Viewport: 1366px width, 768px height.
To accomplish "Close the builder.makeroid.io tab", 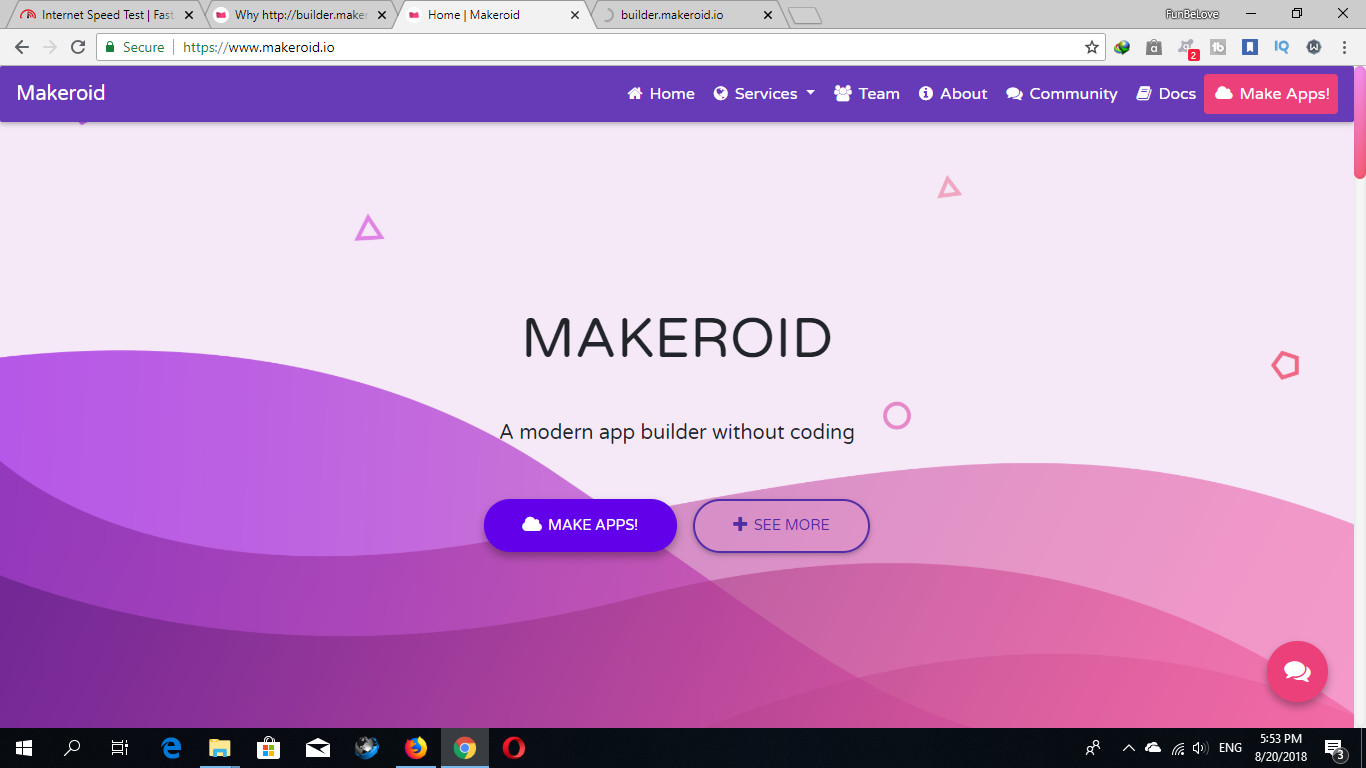I will pyautogui.click(x=767, y=15).
